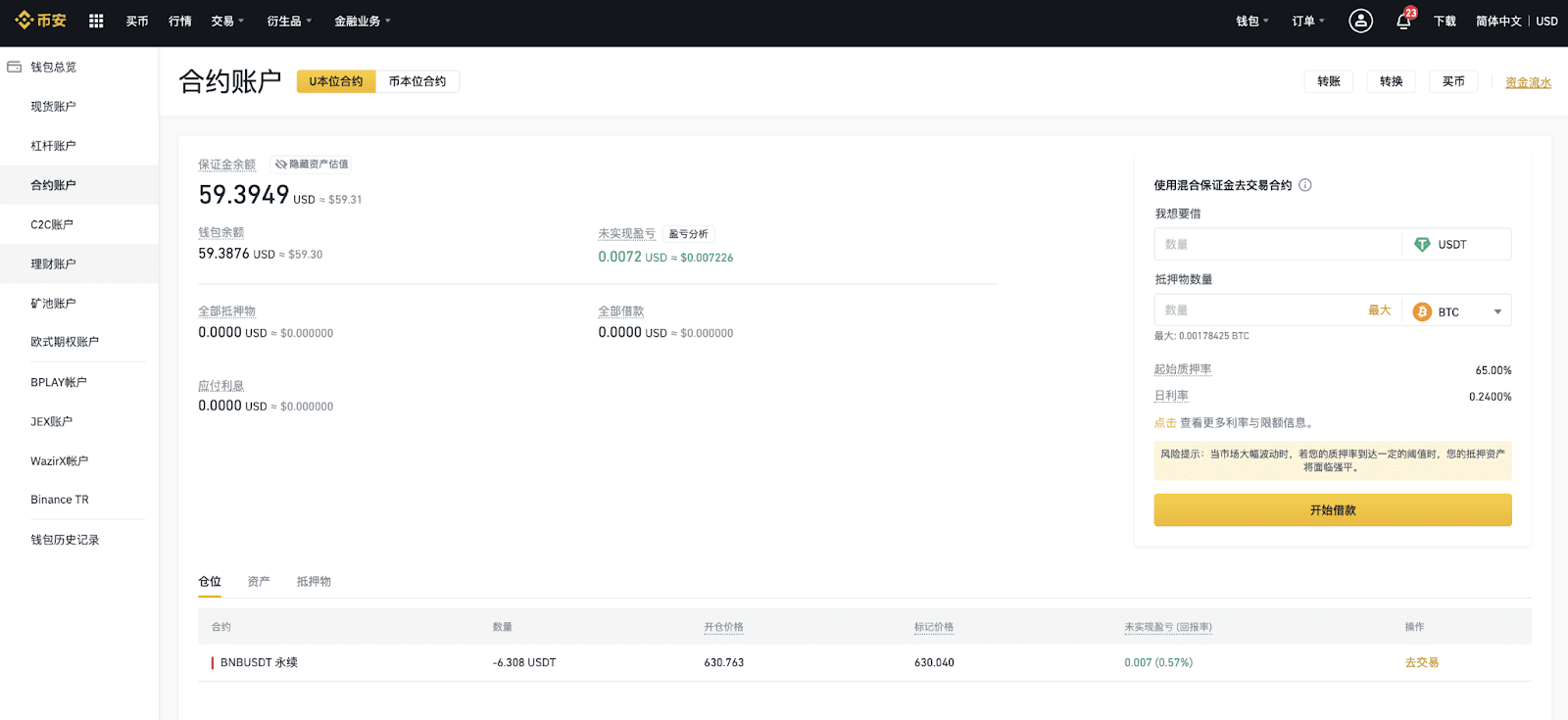Click 去交易 for BNBUSDT position
This screenshot has width=1568, height=720.
point(1422,663)
